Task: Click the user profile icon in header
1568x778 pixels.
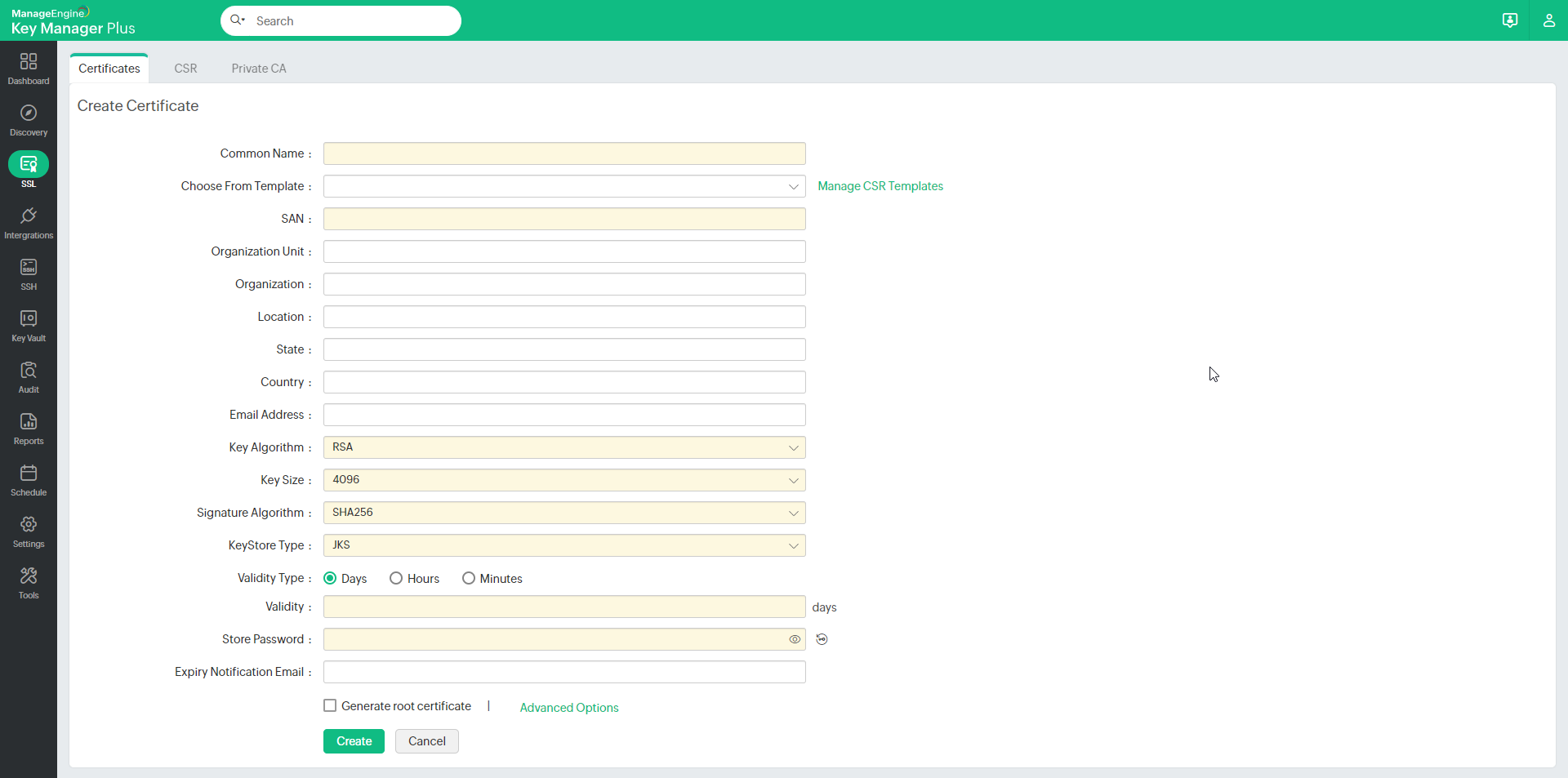Action: pyautogui.click(x=1548, y=20)
